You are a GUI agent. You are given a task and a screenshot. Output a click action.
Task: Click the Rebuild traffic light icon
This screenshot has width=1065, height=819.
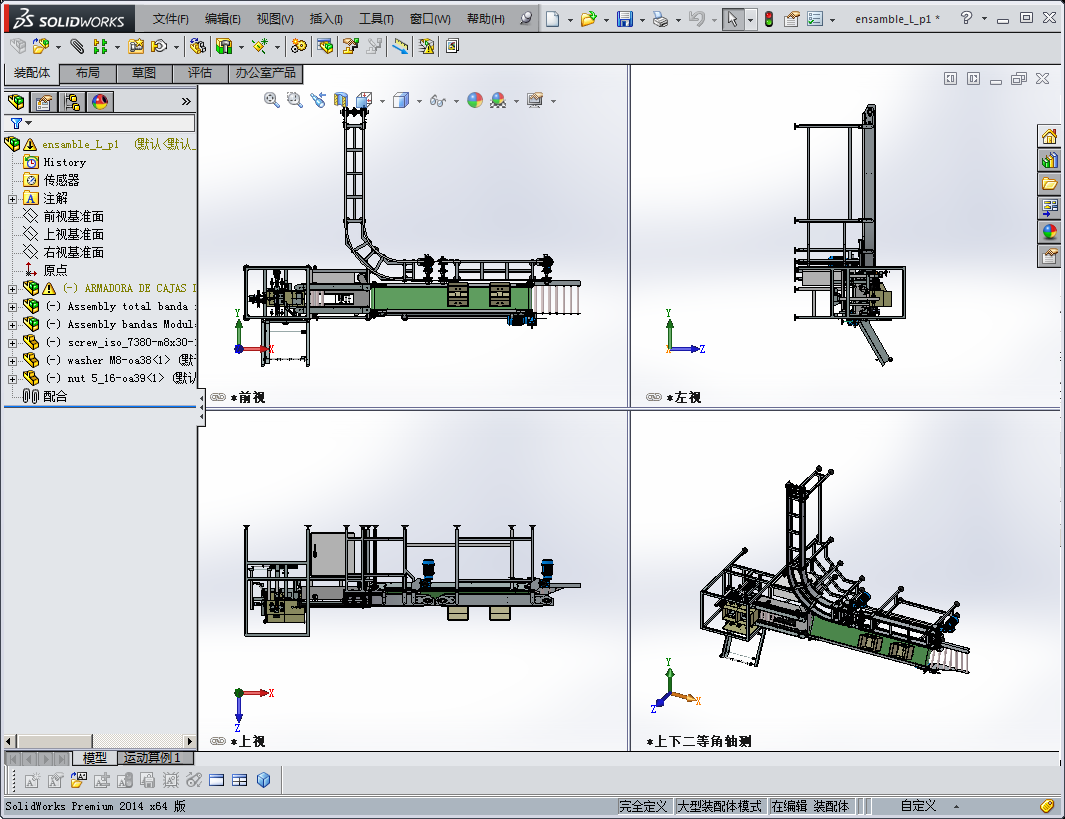coord(769,19)
